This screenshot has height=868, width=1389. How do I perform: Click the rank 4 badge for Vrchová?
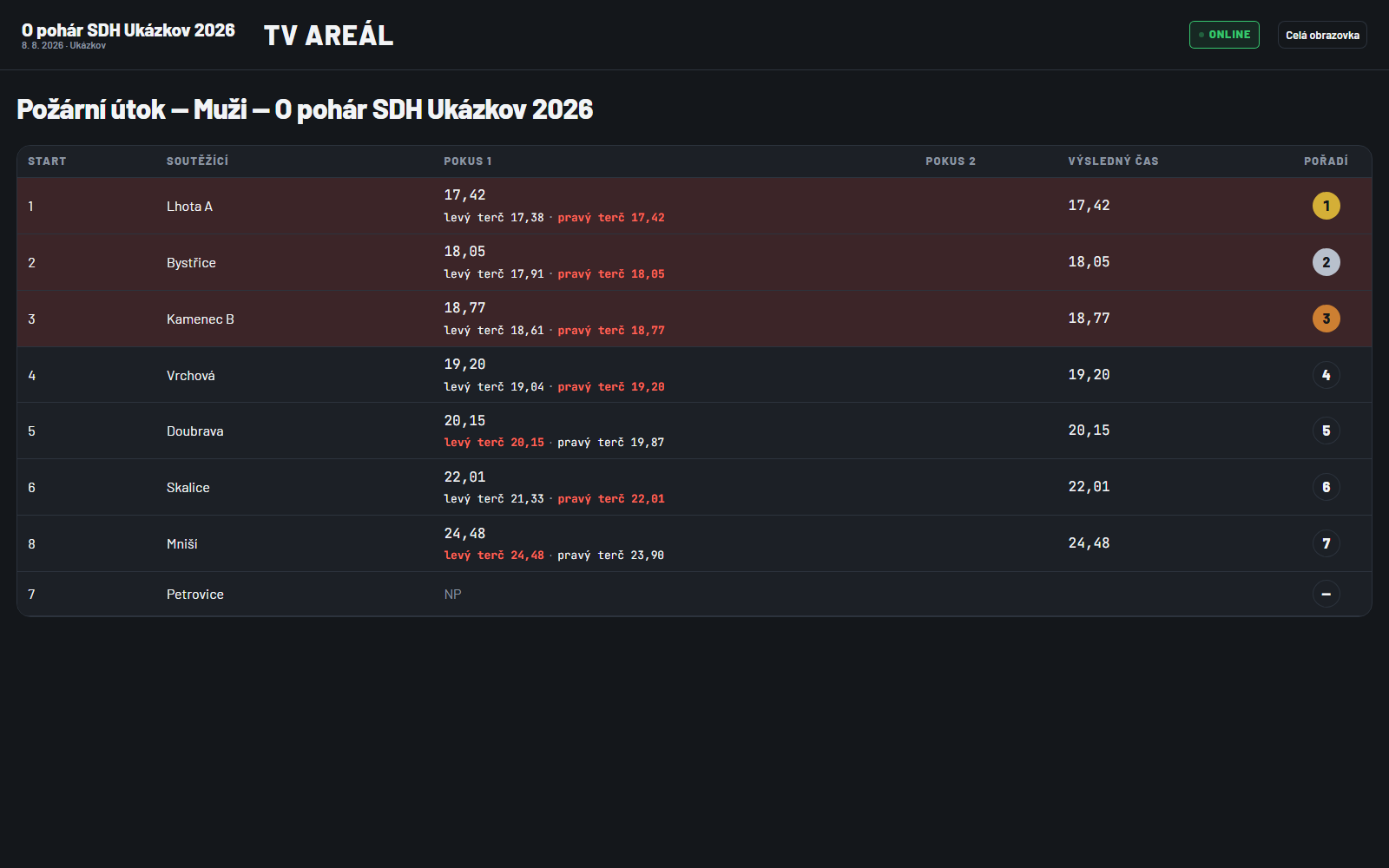click(x=1326, y=375)
